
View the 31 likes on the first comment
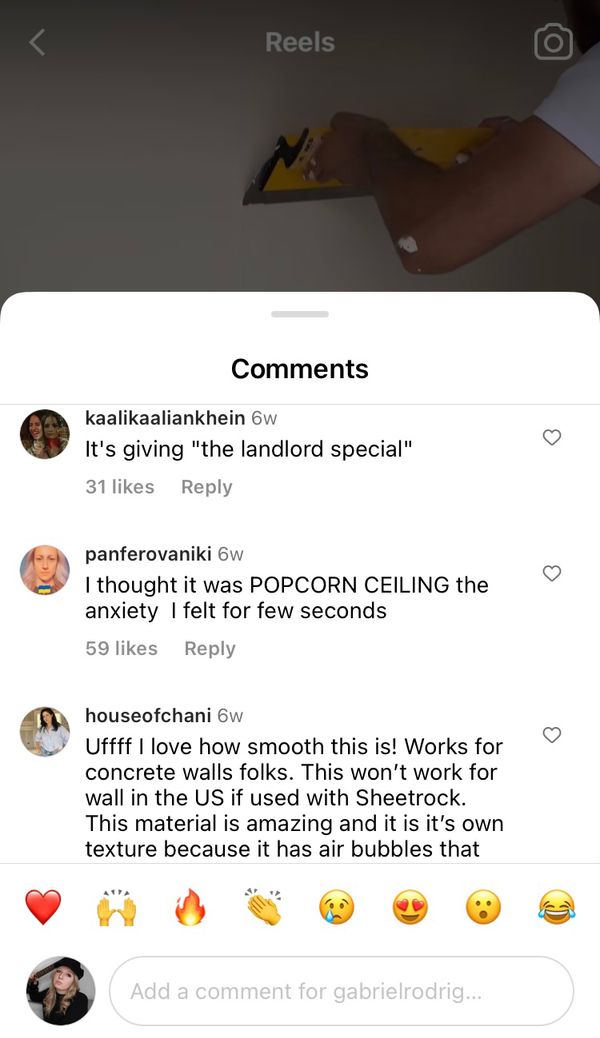(120, 487)
